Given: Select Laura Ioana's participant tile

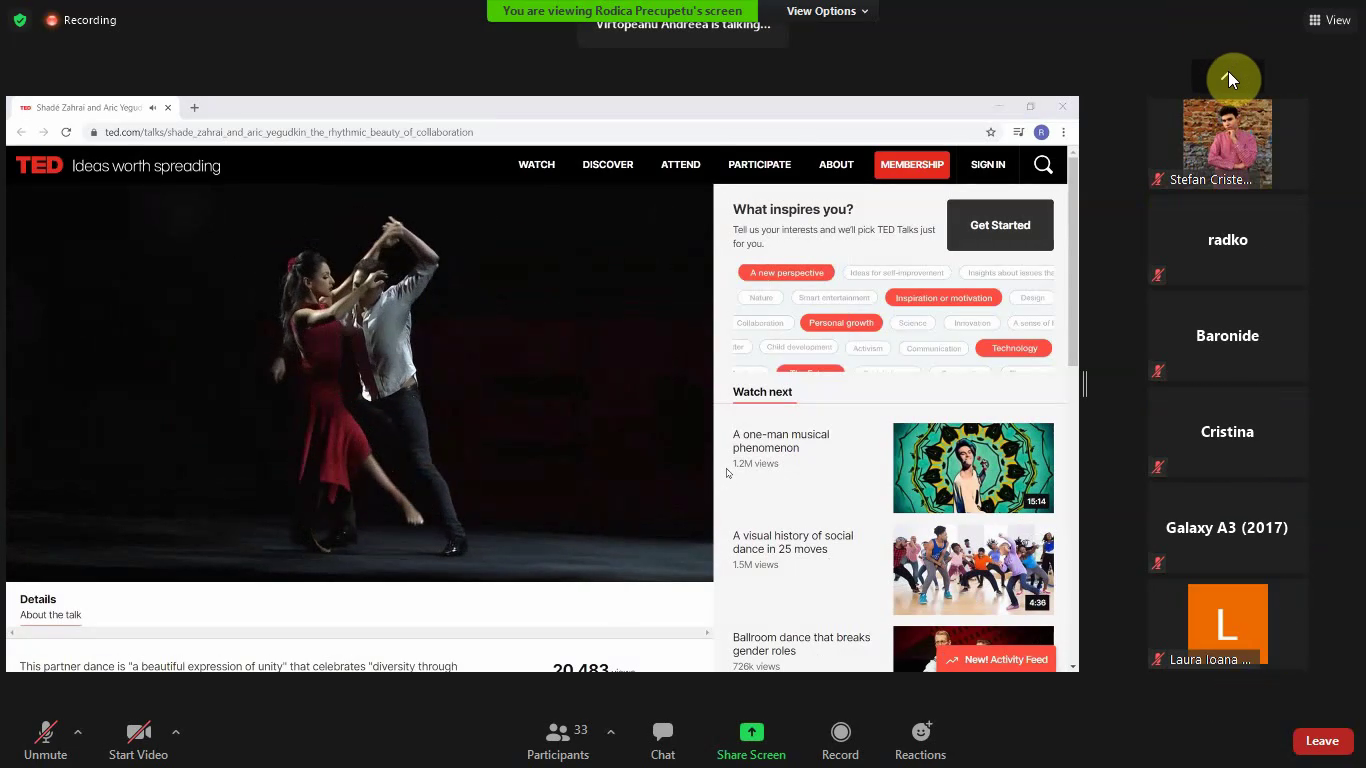Looking at the screenshot, I should pos(1227,626).
